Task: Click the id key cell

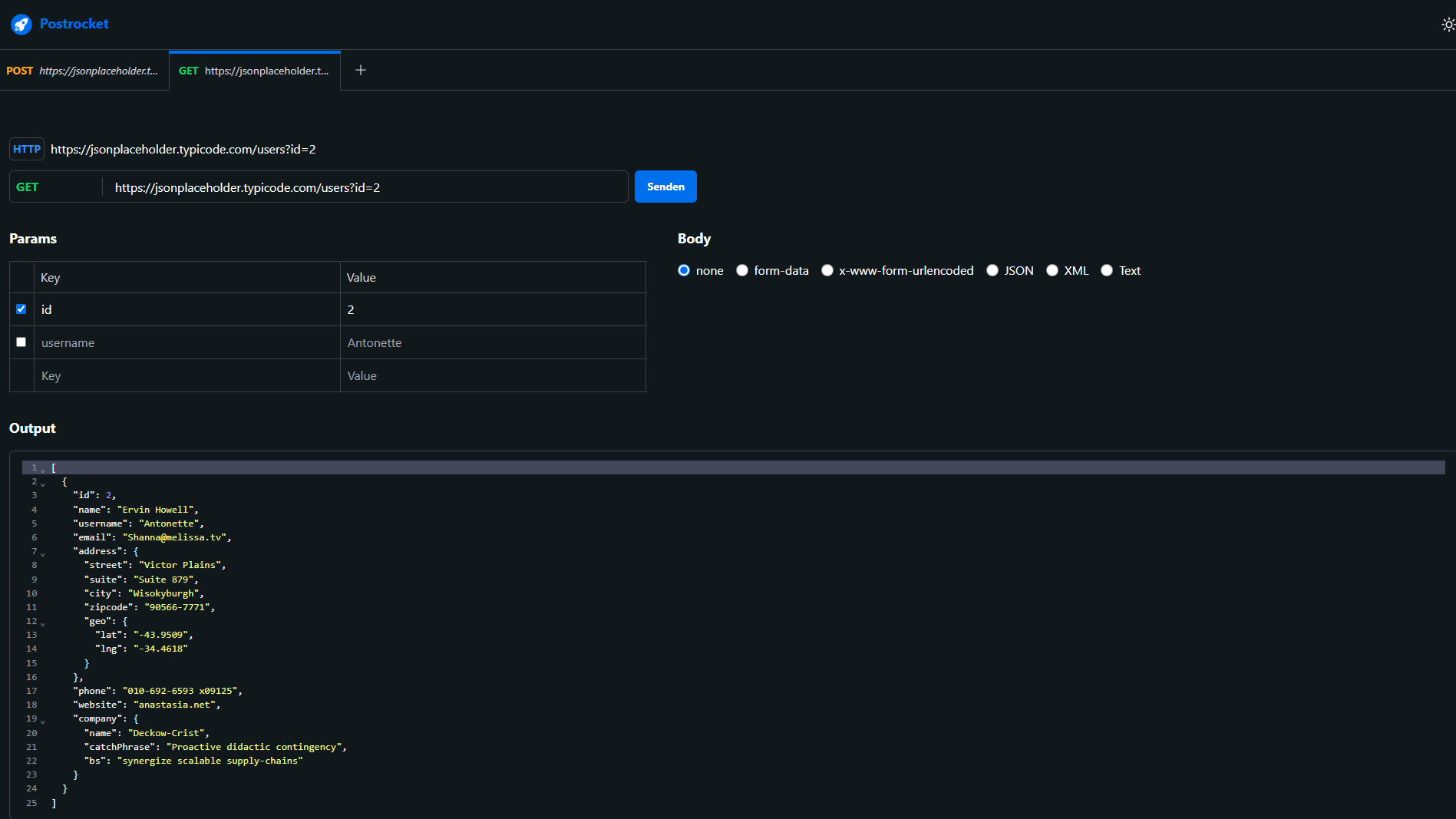Action: [x=187, y=309]
